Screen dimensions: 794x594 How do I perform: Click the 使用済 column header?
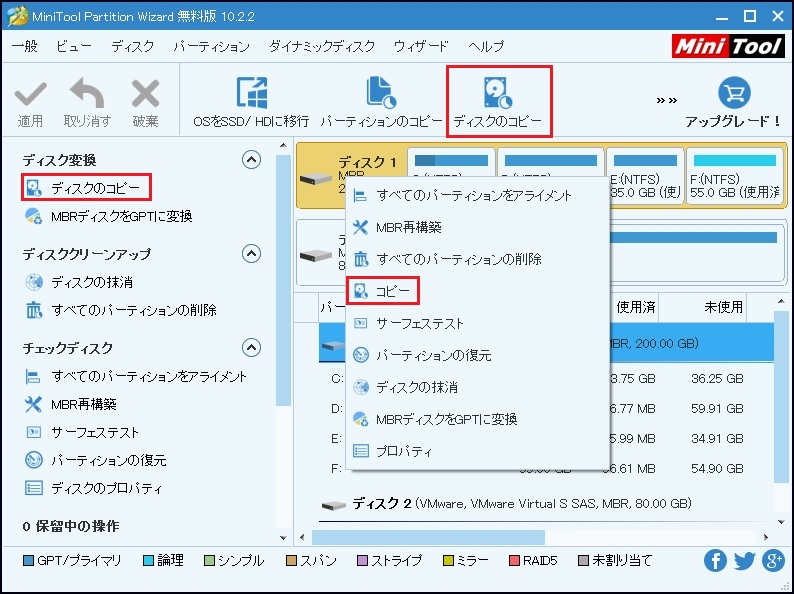coord(635,306)
